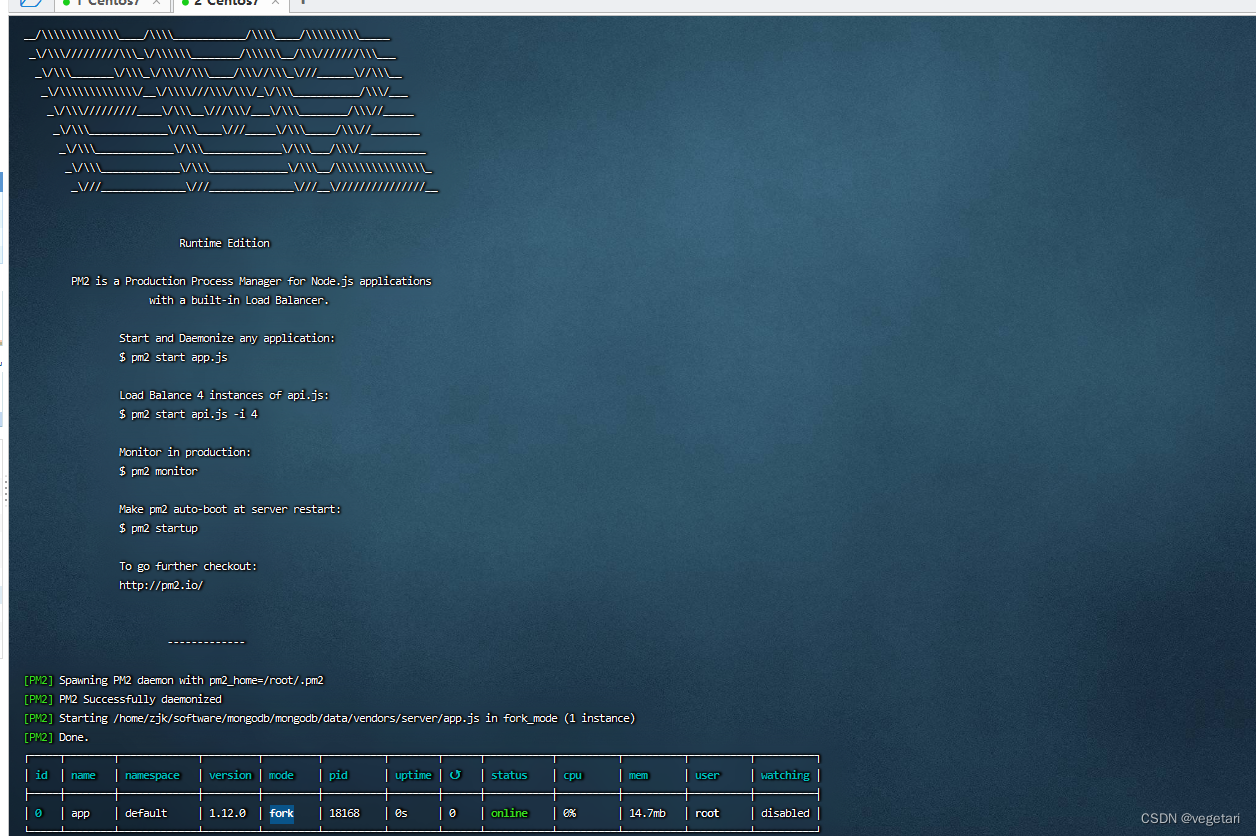Image resolution: width=1256 pixels, height=836 pixels.
Task: Click "with a built-in Load Balancer." line
Action: [239, 300]
